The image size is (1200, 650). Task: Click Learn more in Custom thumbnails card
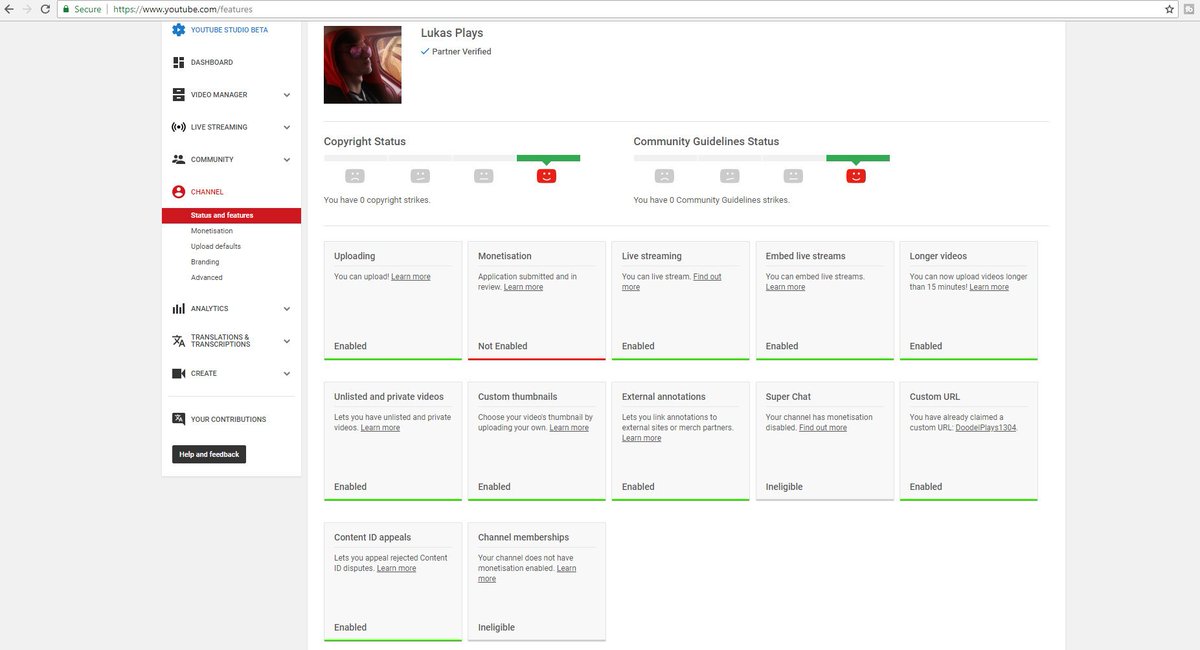[x=569, y=427]
